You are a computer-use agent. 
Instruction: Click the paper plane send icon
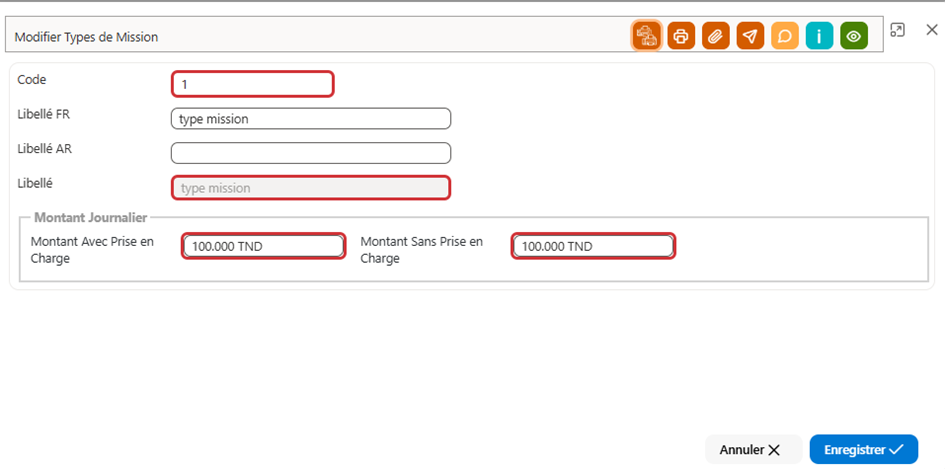[x=750, y=36]
